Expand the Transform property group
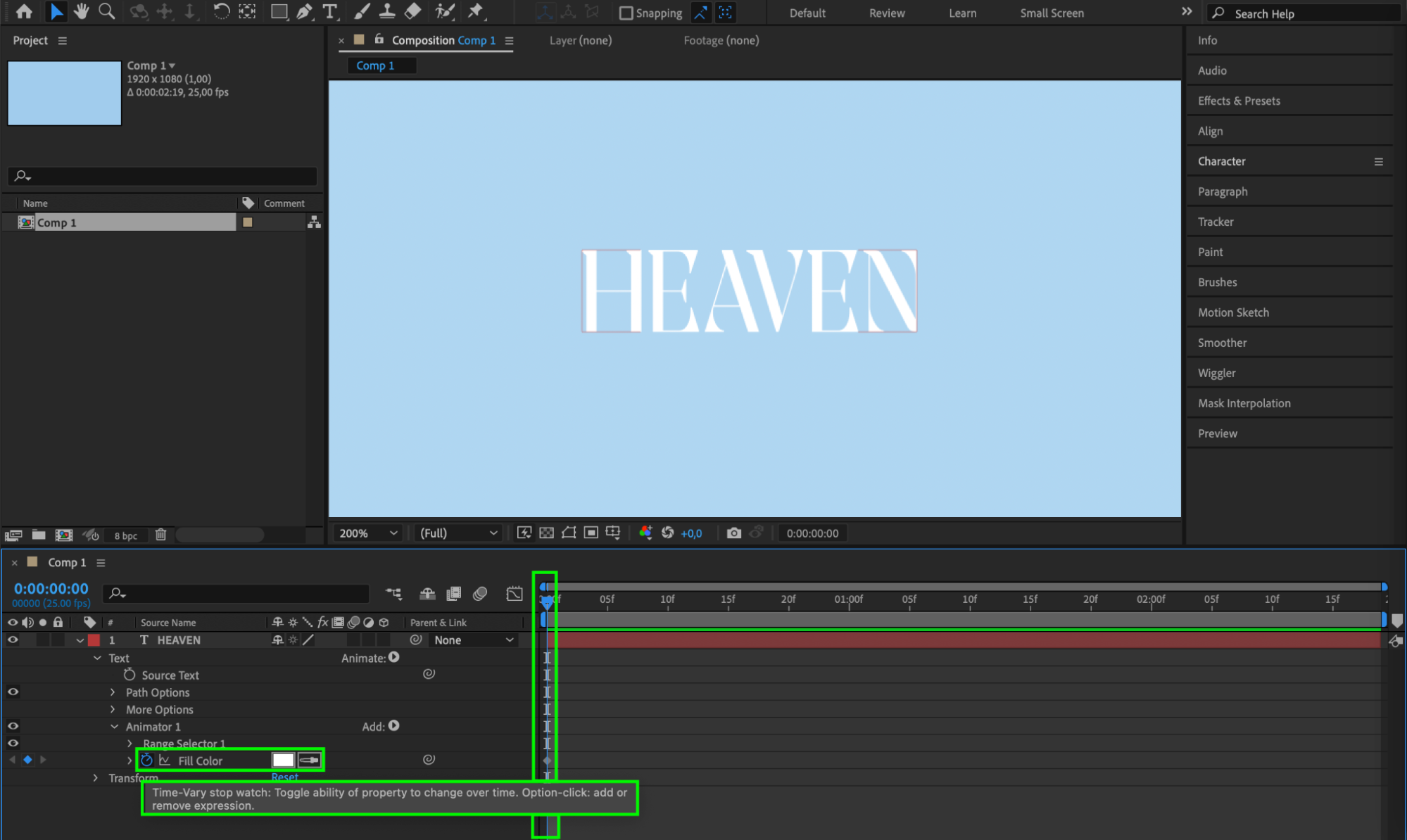The height and width of the screenshot is (840, 1407). point(96,777)
